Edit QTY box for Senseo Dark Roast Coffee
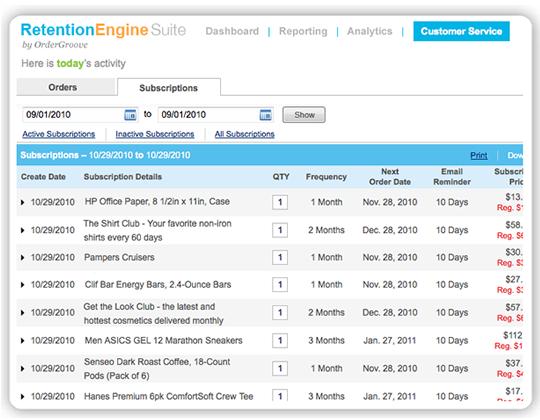This screenshot has height=420, width=540. click(280, 368)
